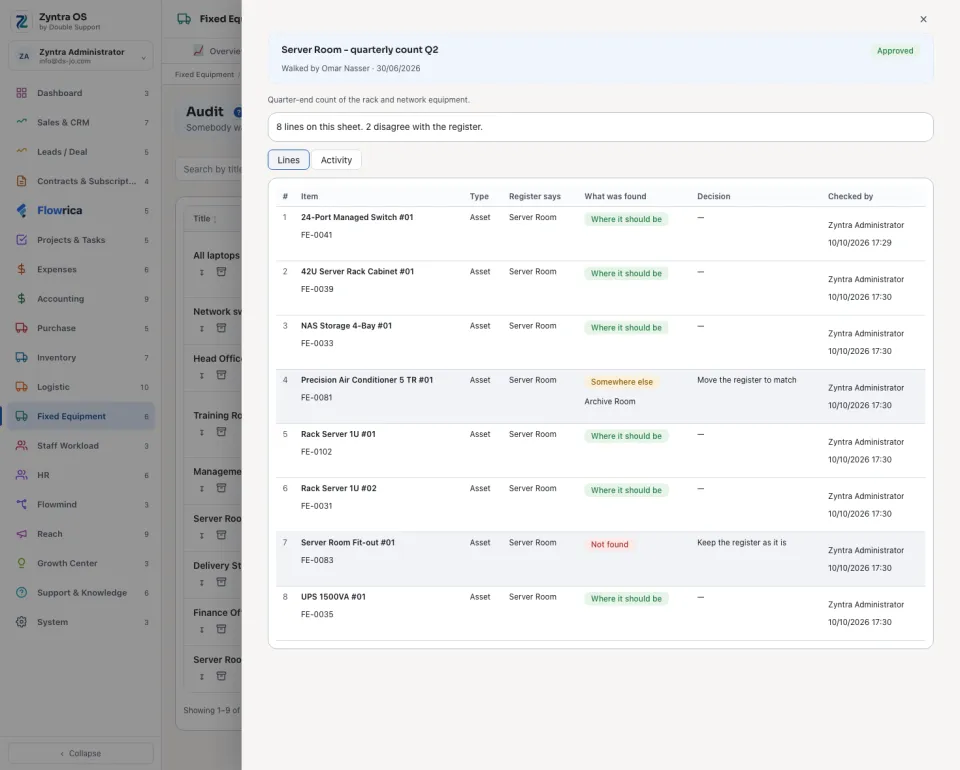Click the 'UPS 1500VA #01' item

[x=333, y=597]
